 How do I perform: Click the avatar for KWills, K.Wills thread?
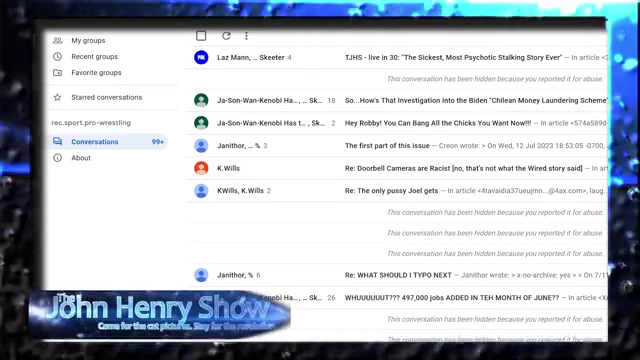[x=201, y=191]
